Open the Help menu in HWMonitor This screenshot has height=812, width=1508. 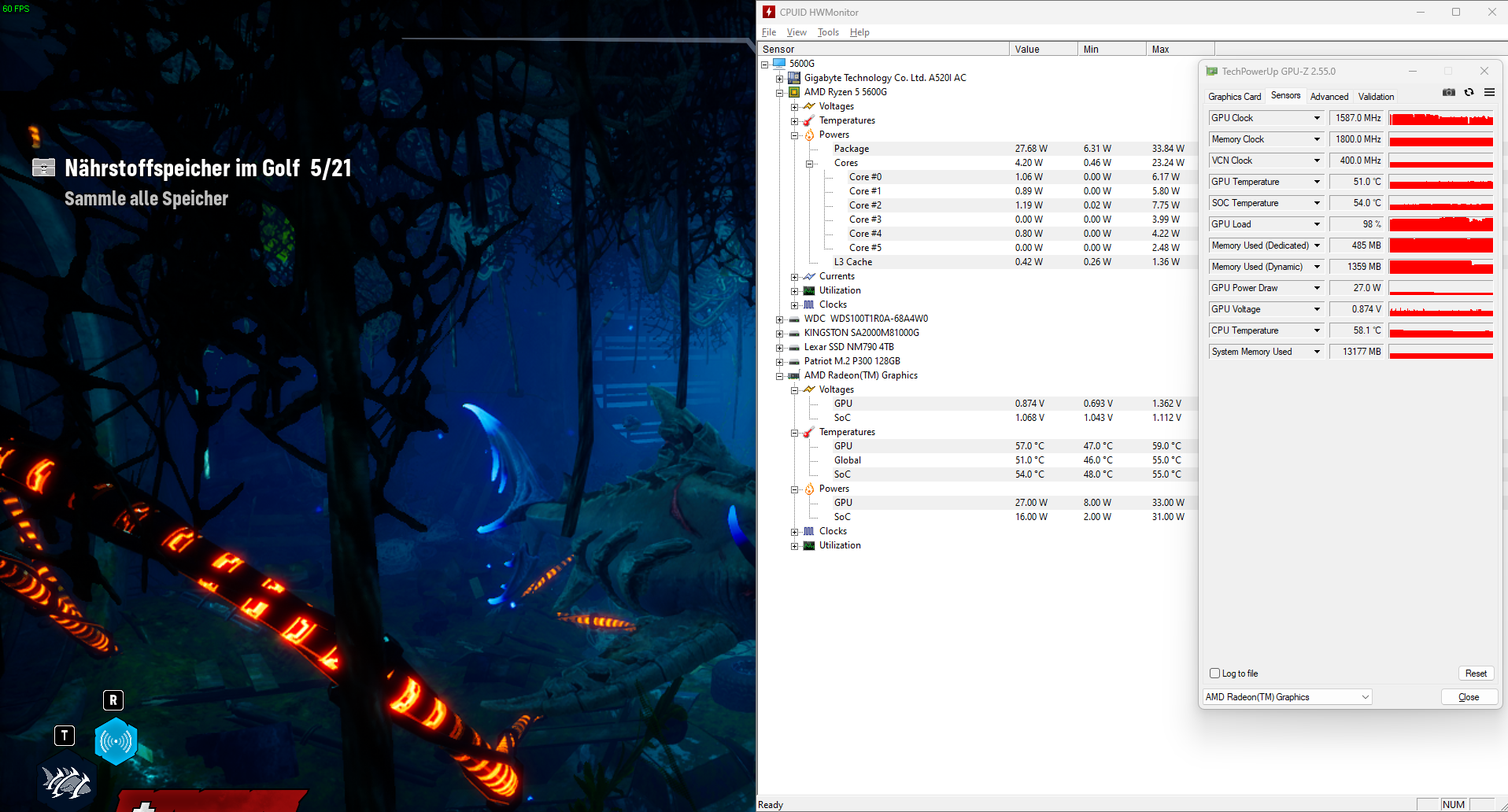tap(859, 32)
